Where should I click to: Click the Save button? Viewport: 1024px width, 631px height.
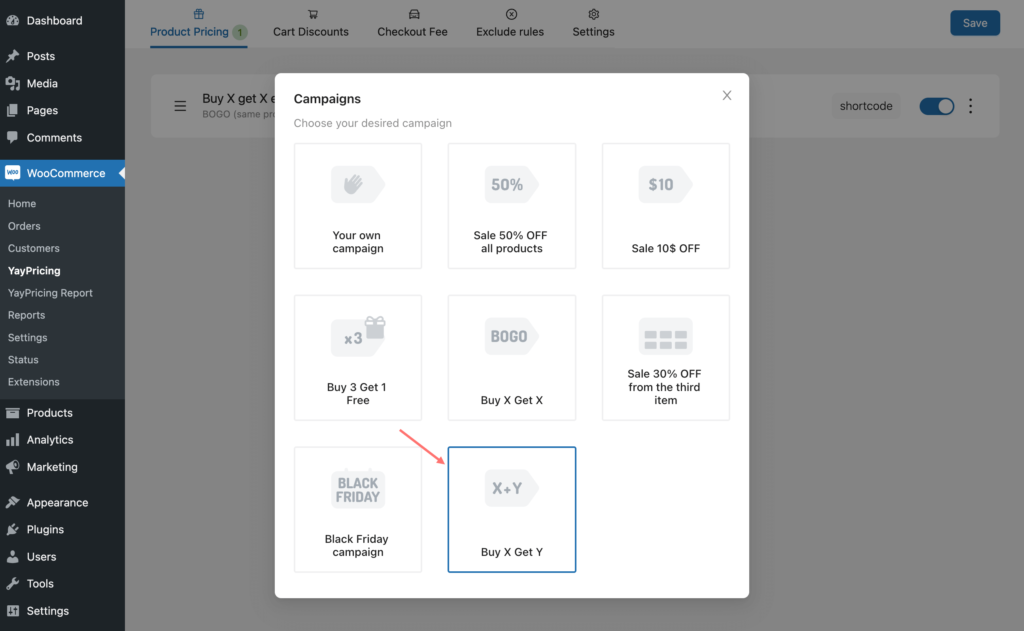(x=975, y=23)
